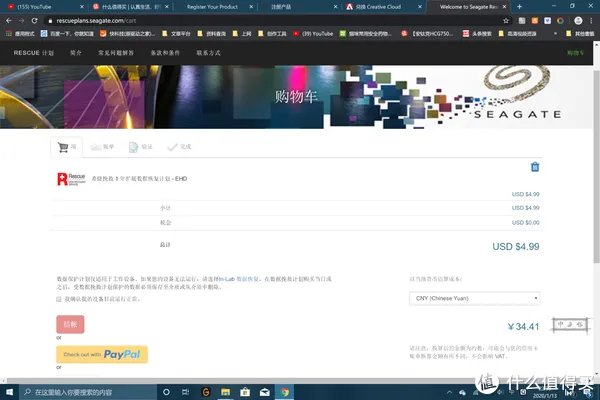600x400 pixels.
Task: Go back with the browser back arrow
Action: [8, 21]
